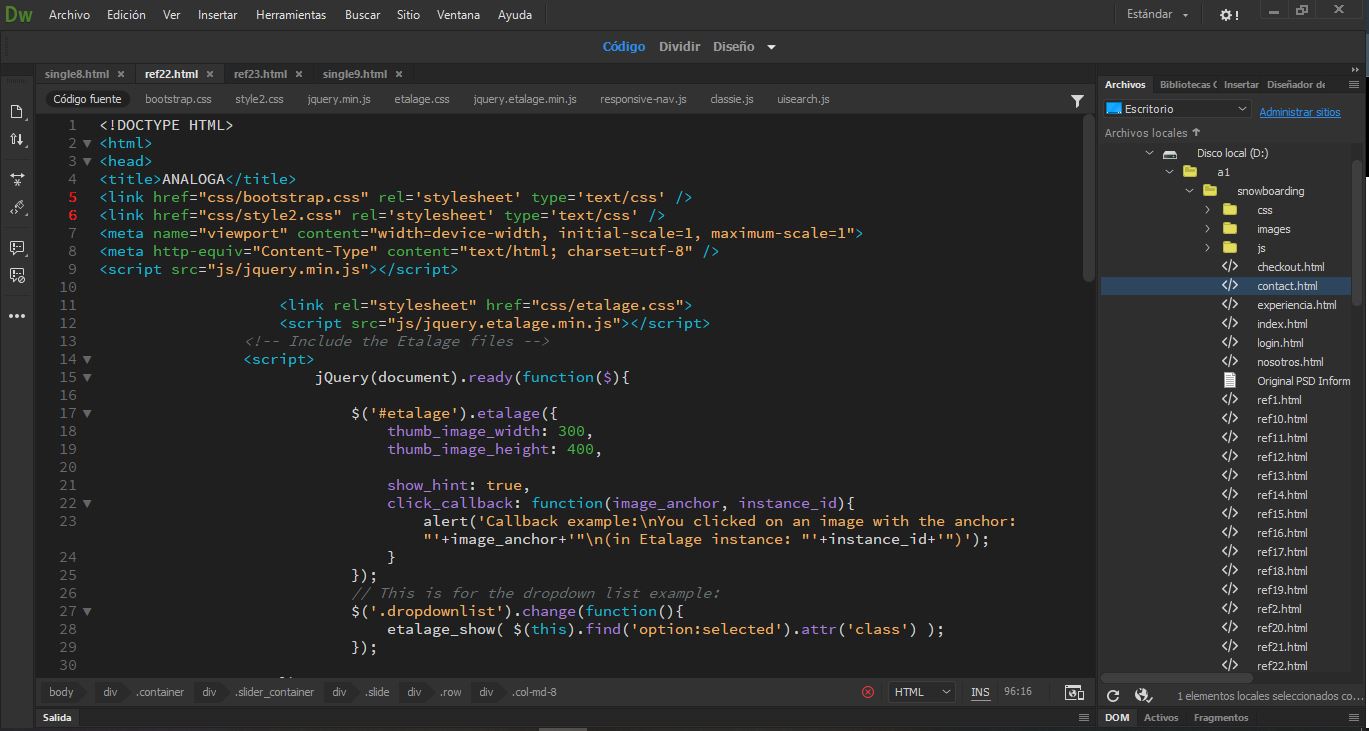Click the red error status icon

click(868, 692)
